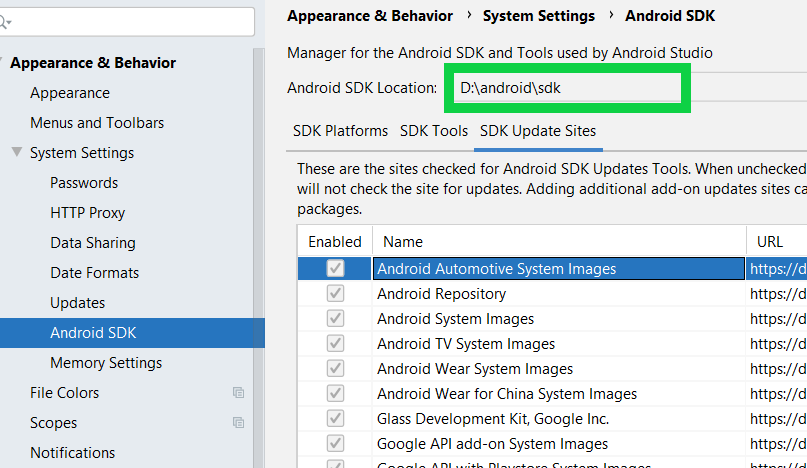
Task: Select the SDK Update Sites tab
Action: pyautogui.click(x=538, y=131)
